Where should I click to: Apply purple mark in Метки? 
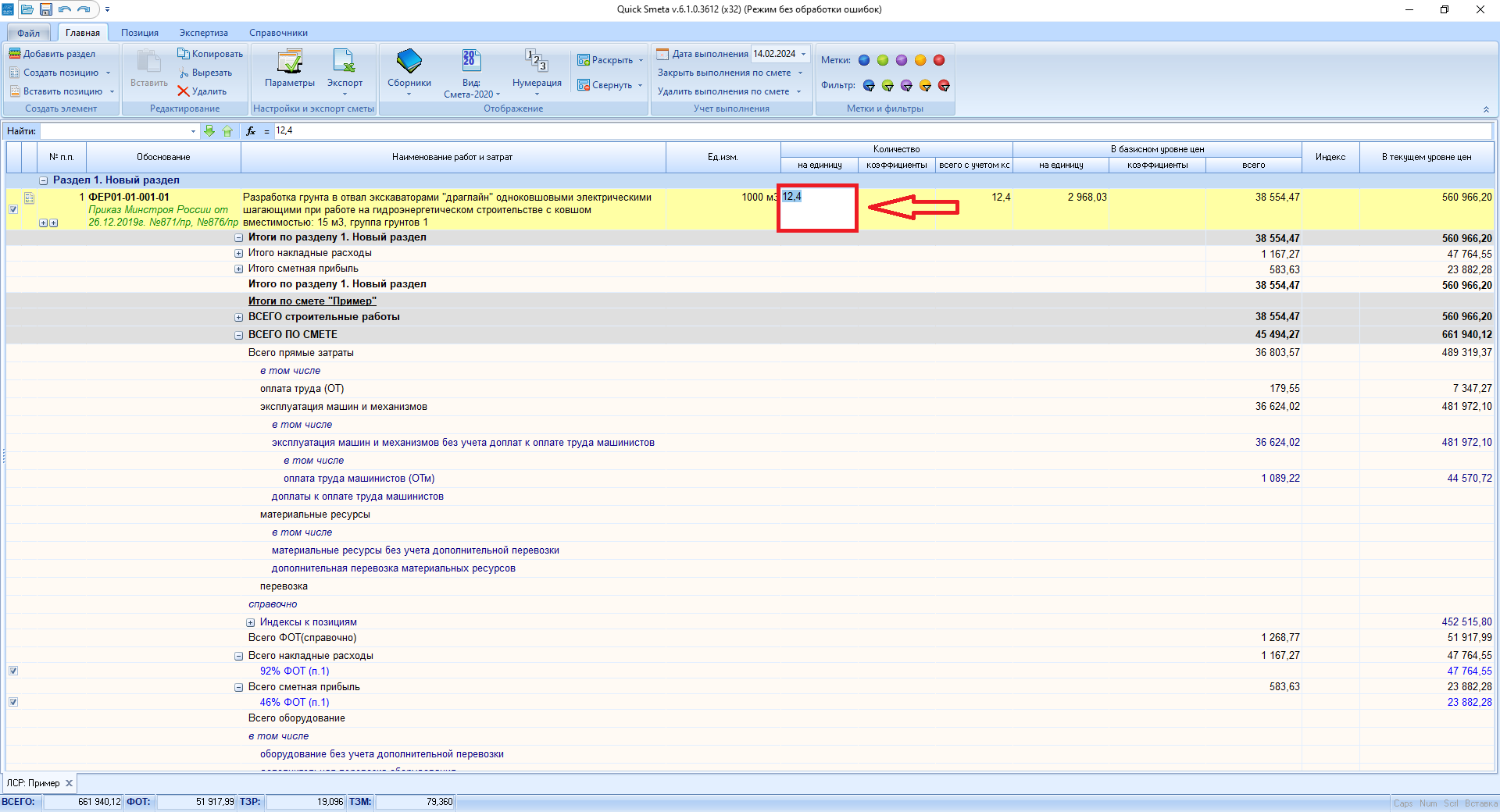(902, 60)
